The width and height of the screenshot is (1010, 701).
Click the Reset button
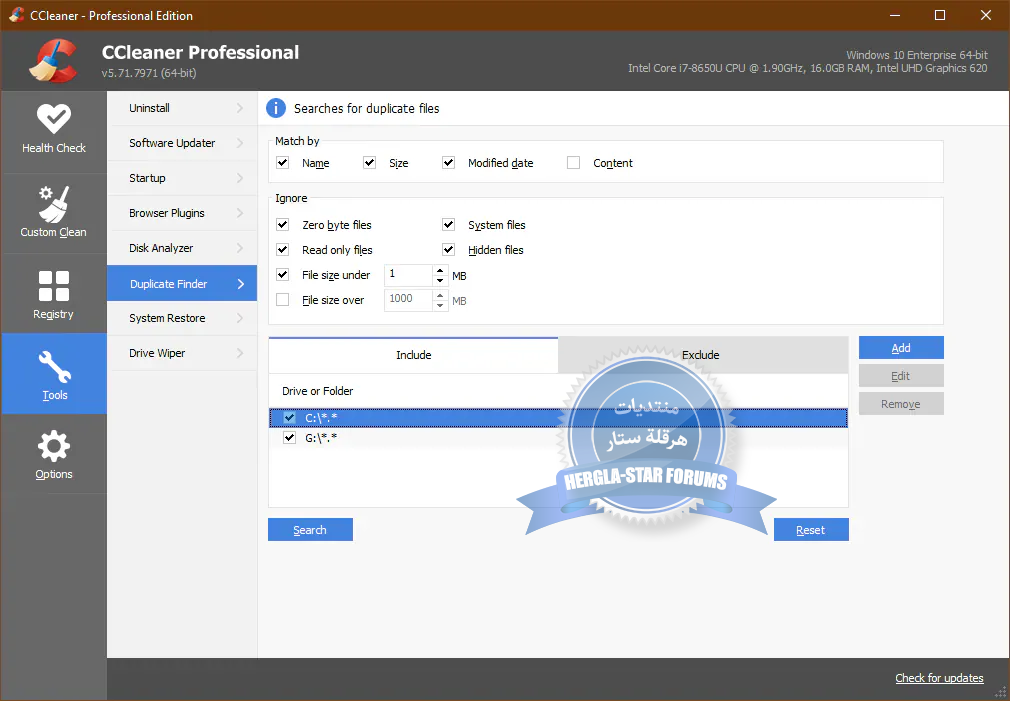click(811, 530)
